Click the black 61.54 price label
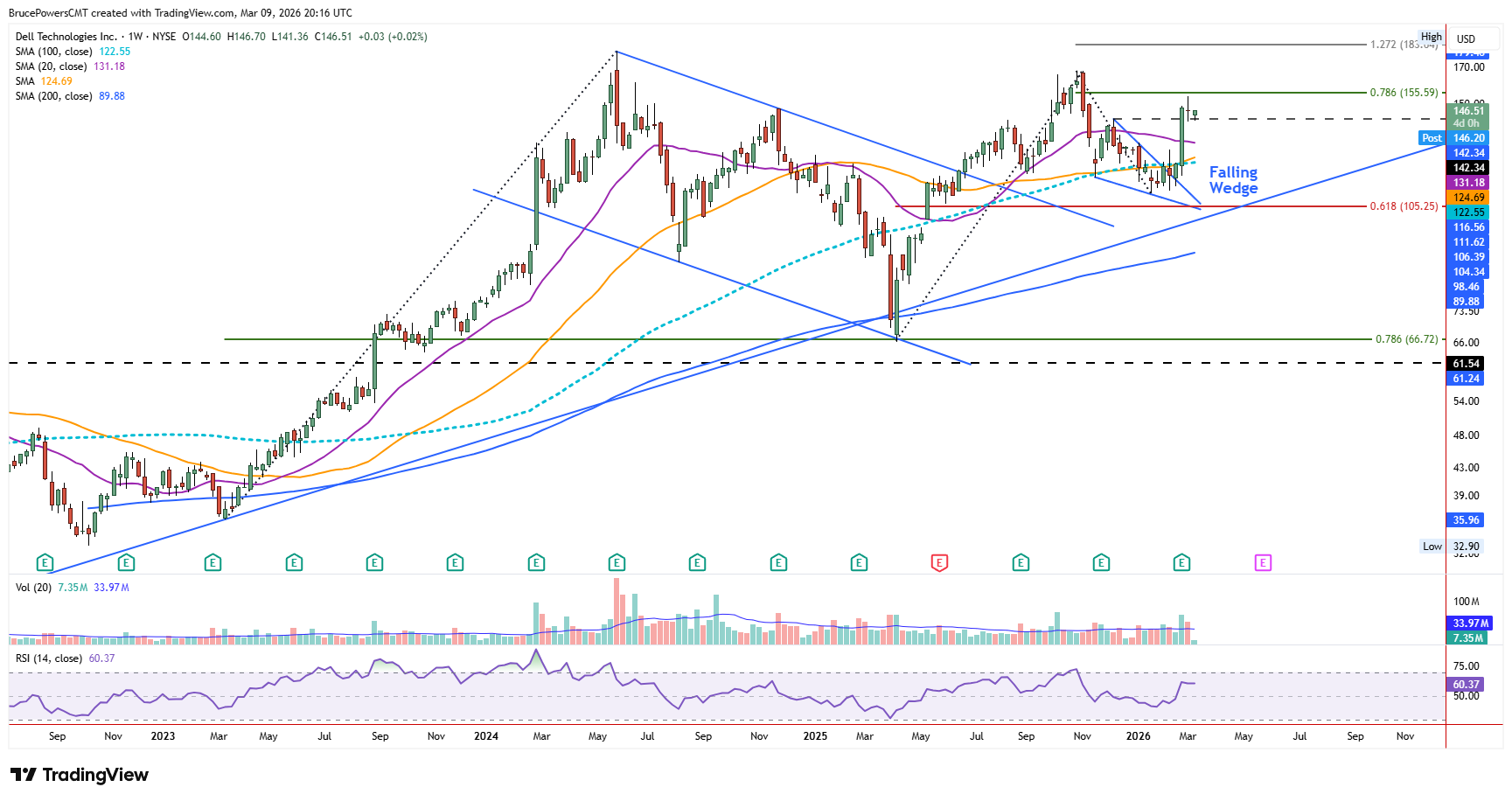Viewport: 1512px width, 801px height. pyautogui.click(x=1467, y=364)
